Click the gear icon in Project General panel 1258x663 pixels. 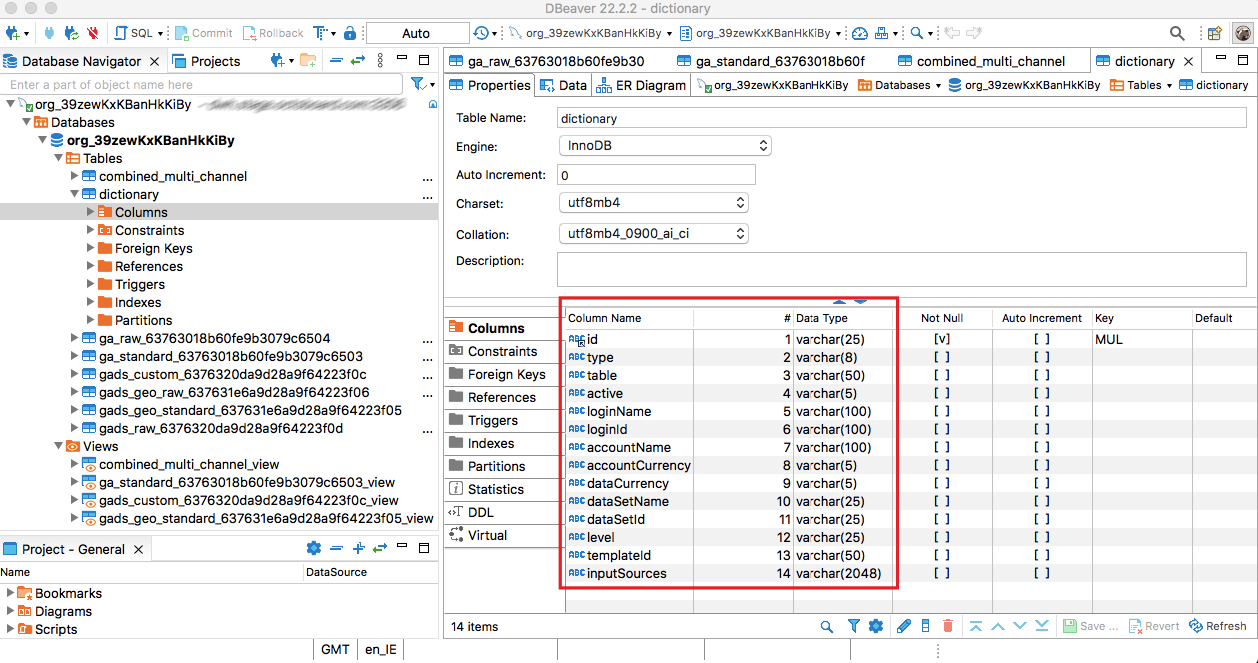(x=314, y=548)
